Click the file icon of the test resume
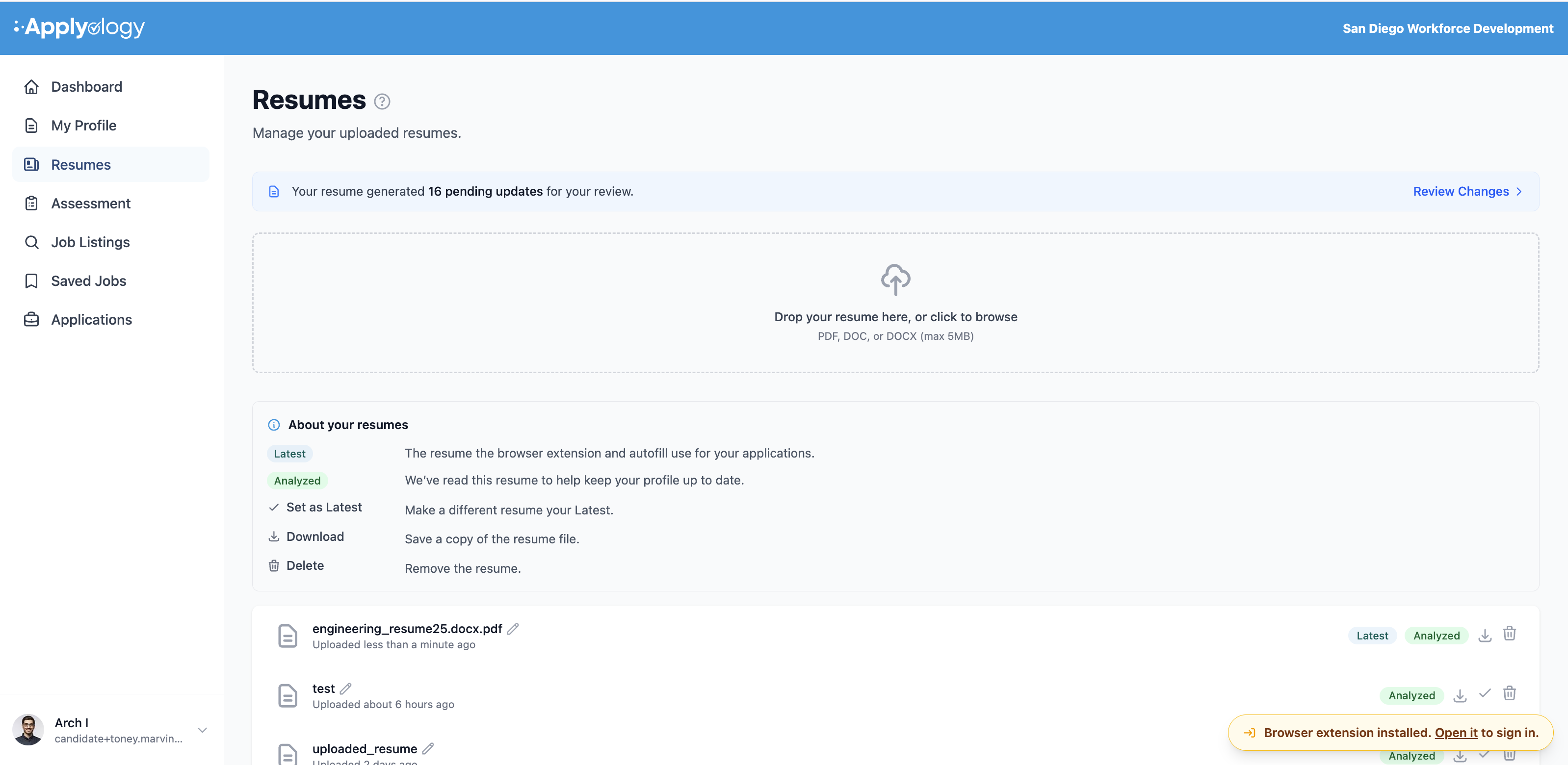The height and width of the screenshot is (765, 1568). tap(287, 696)
